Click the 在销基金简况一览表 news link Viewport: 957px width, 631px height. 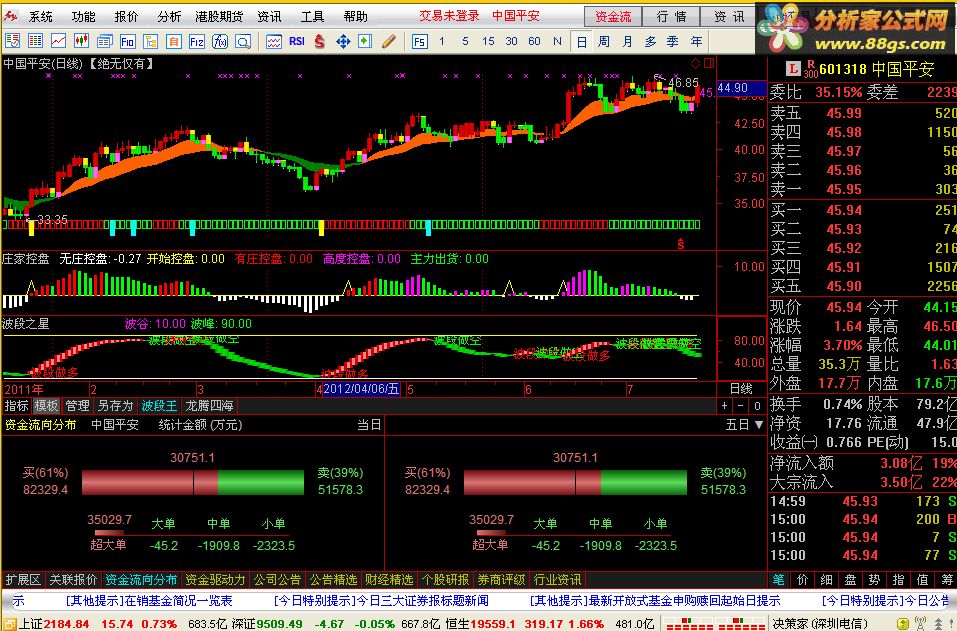tap(179, 601)
